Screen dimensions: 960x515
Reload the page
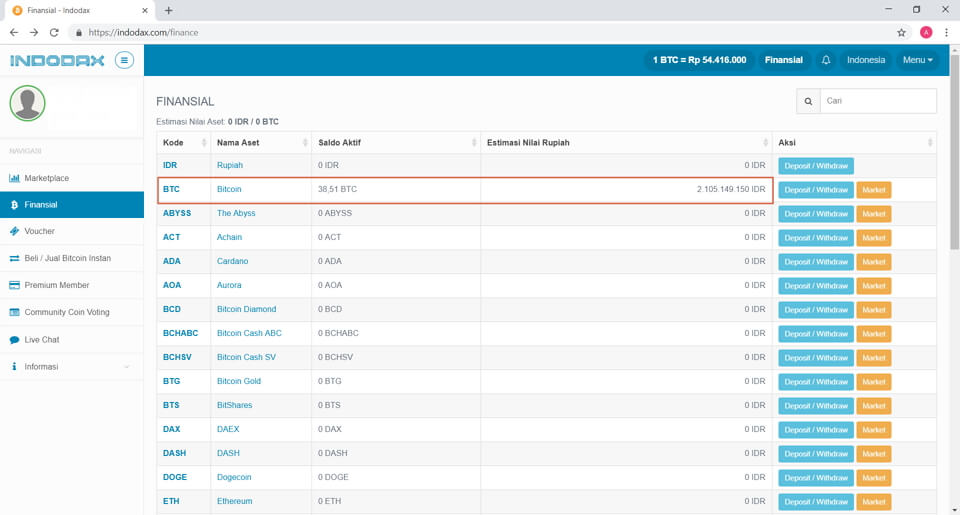[54, 32]
